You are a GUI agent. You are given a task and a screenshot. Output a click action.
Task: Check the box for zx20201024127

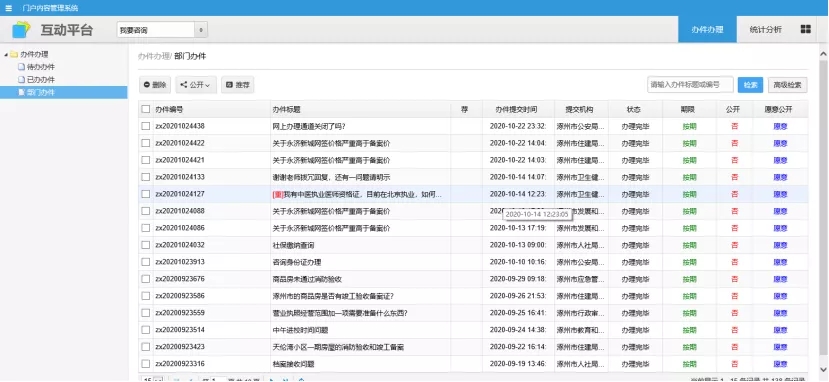146,194
